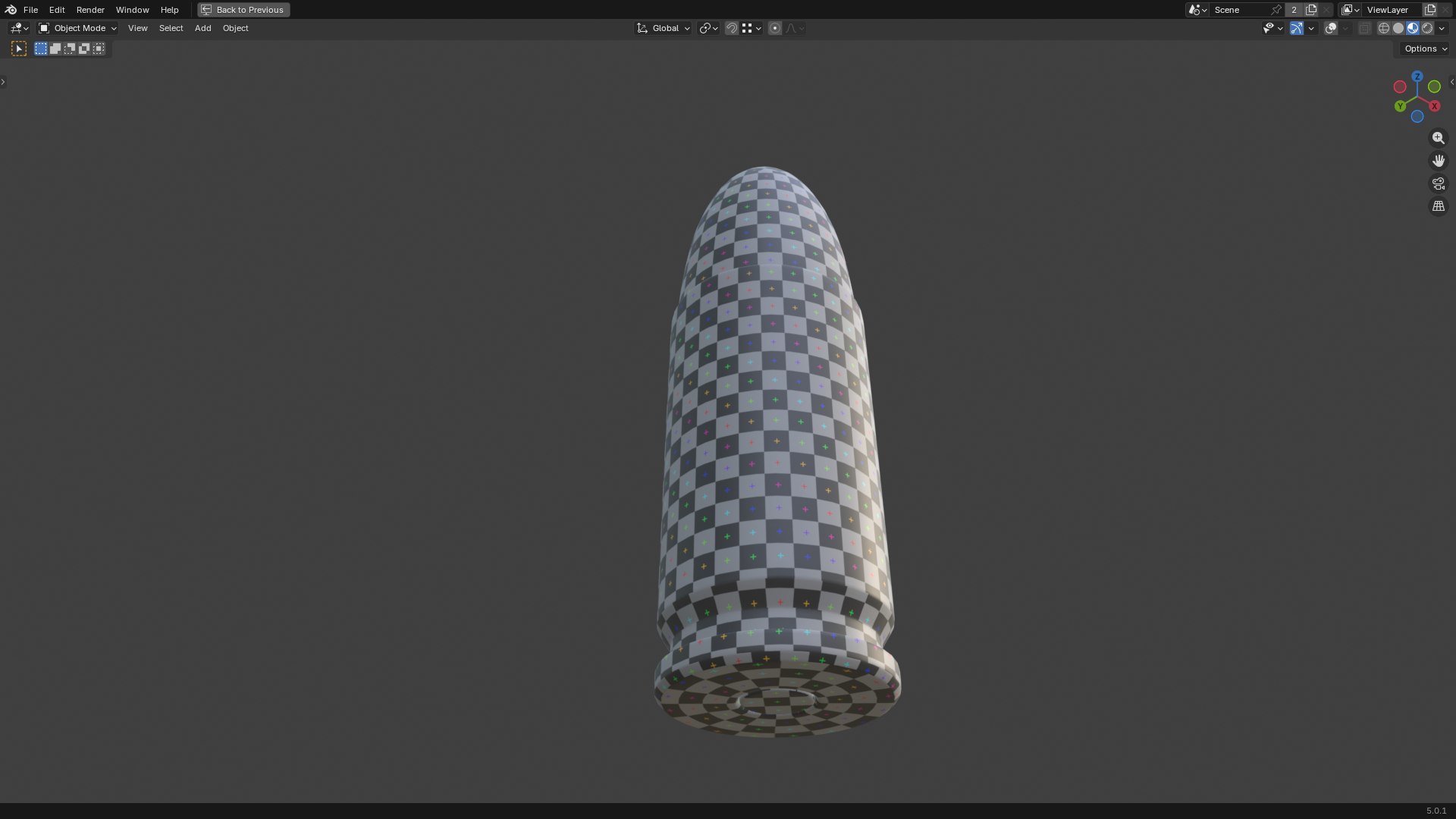Image resolution: width=1456 pixels, height=819 pixels.
Task: Toggle viewport gizmos display
Action: [1297, 28]
